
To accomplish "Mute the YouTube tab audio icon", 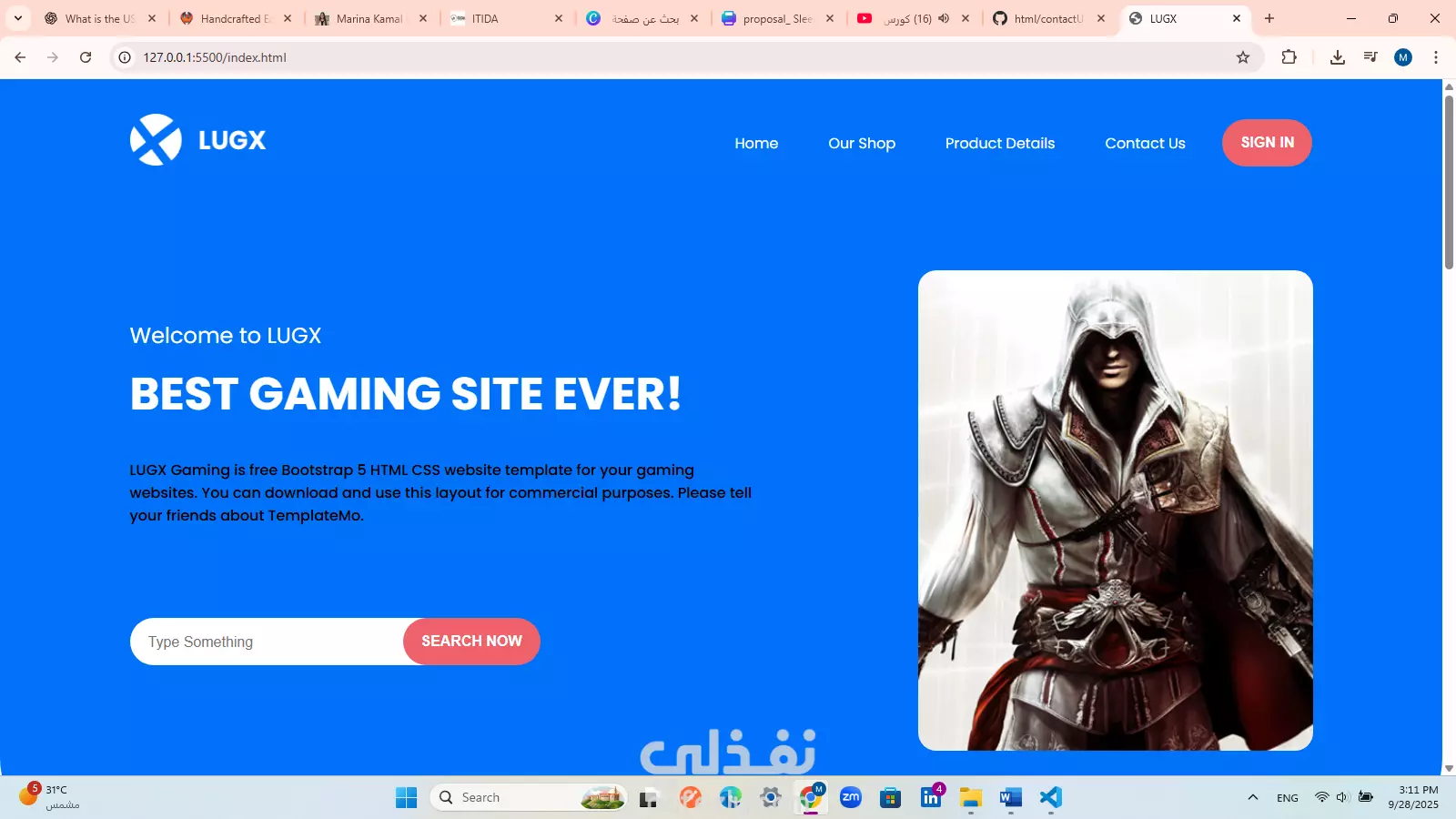I will pos(944,18).
